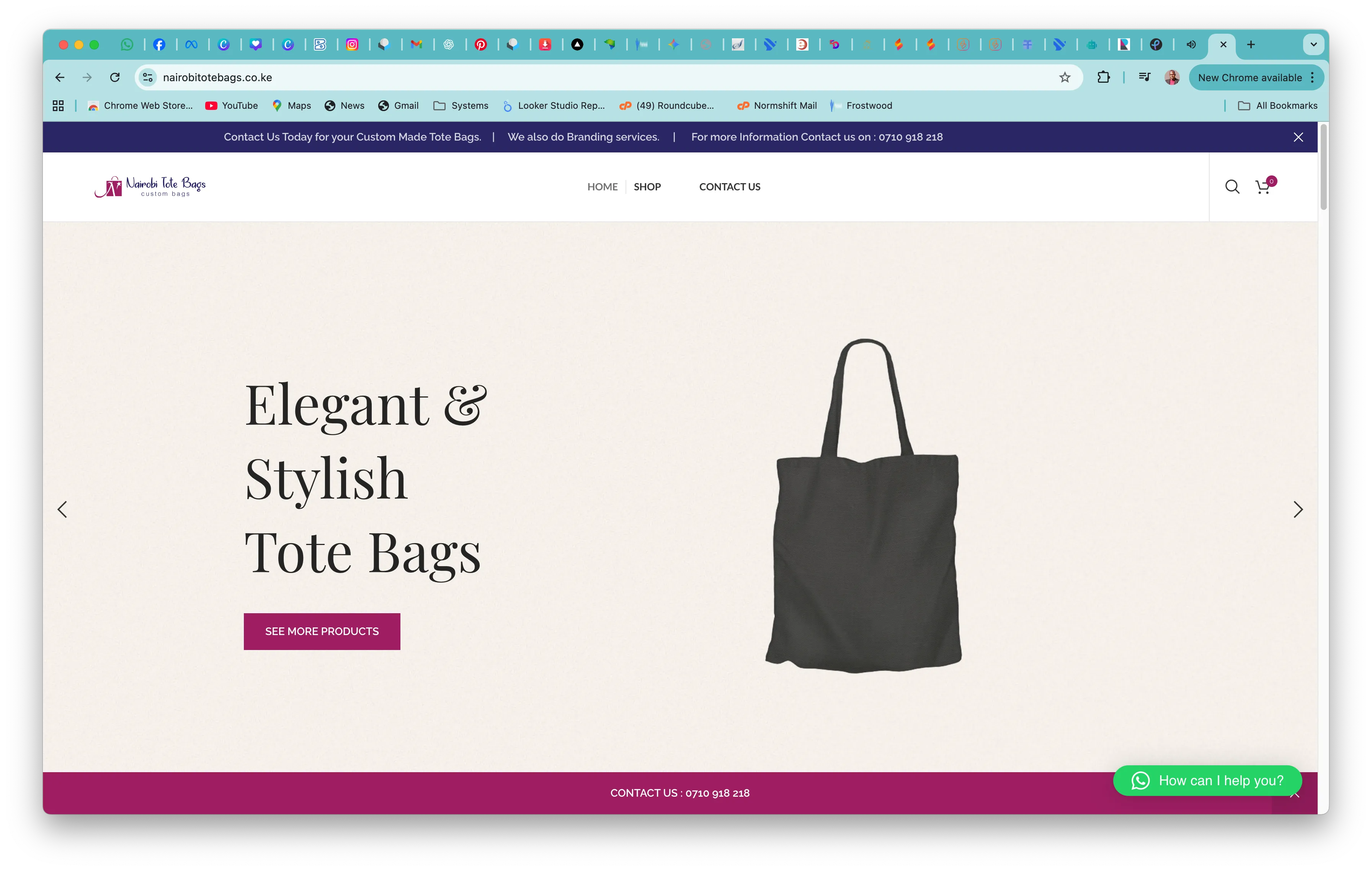Open the Facebook pinned tab
1372x871 pixels.
(160, 44)
